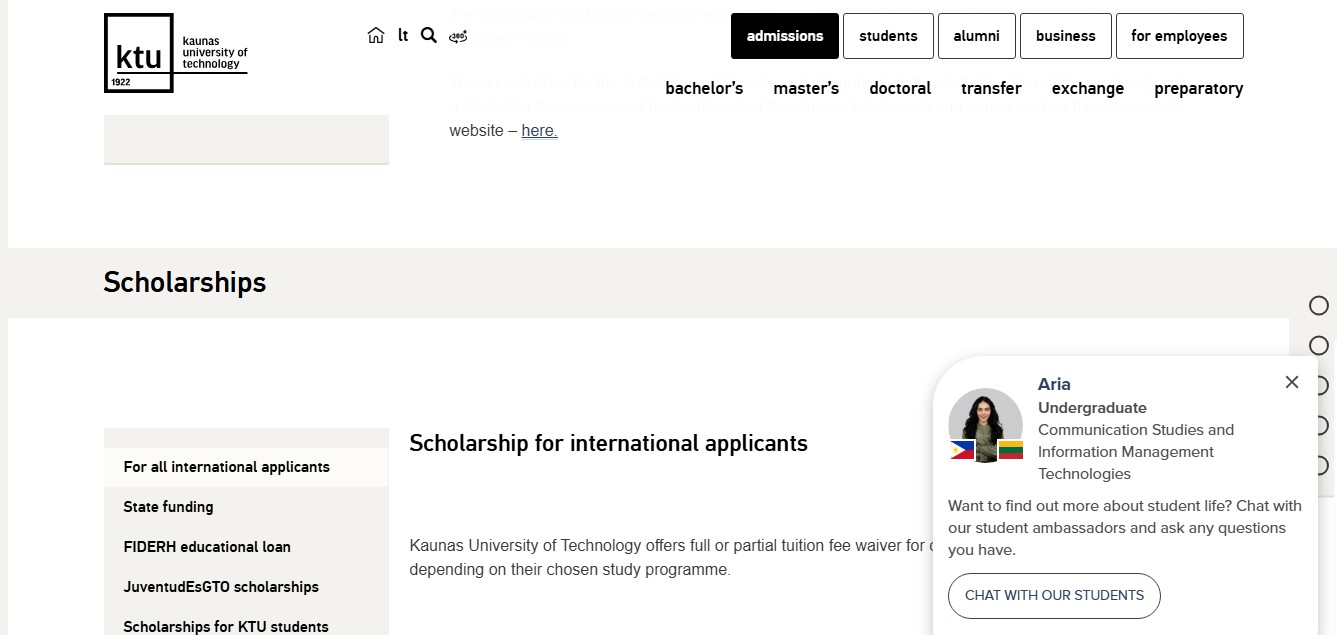Close the Aria chat popup
The image size is (1337, 635).
(1292, 382)
